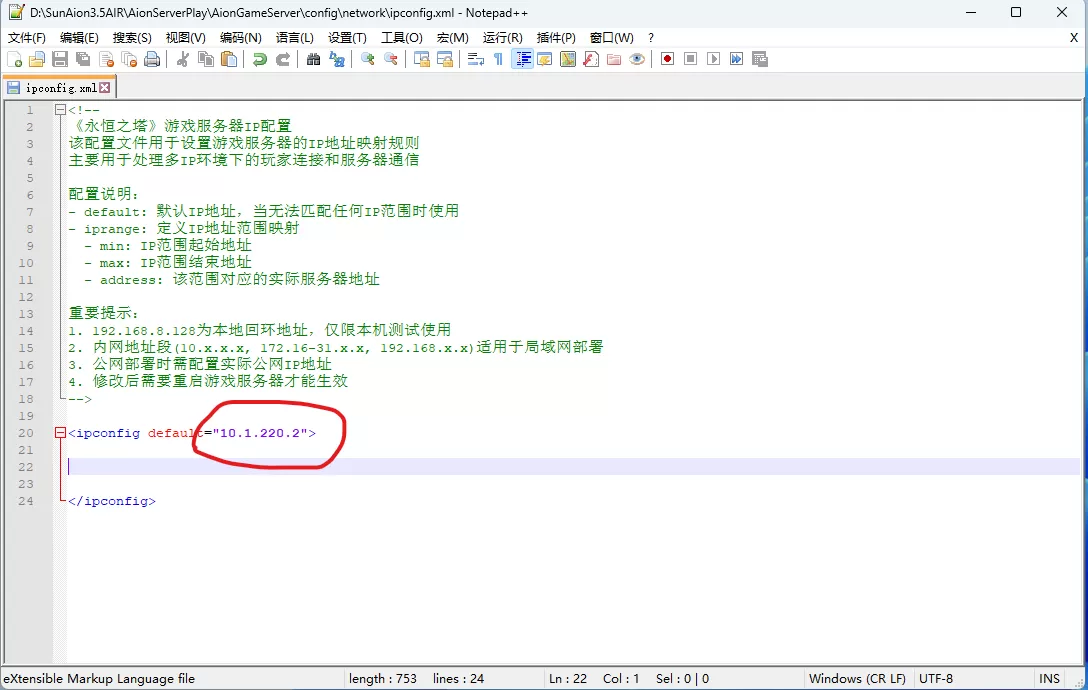Click the New file toolbar icon
The width and height of the screenshot is (1088, 690).
(15, 60)
